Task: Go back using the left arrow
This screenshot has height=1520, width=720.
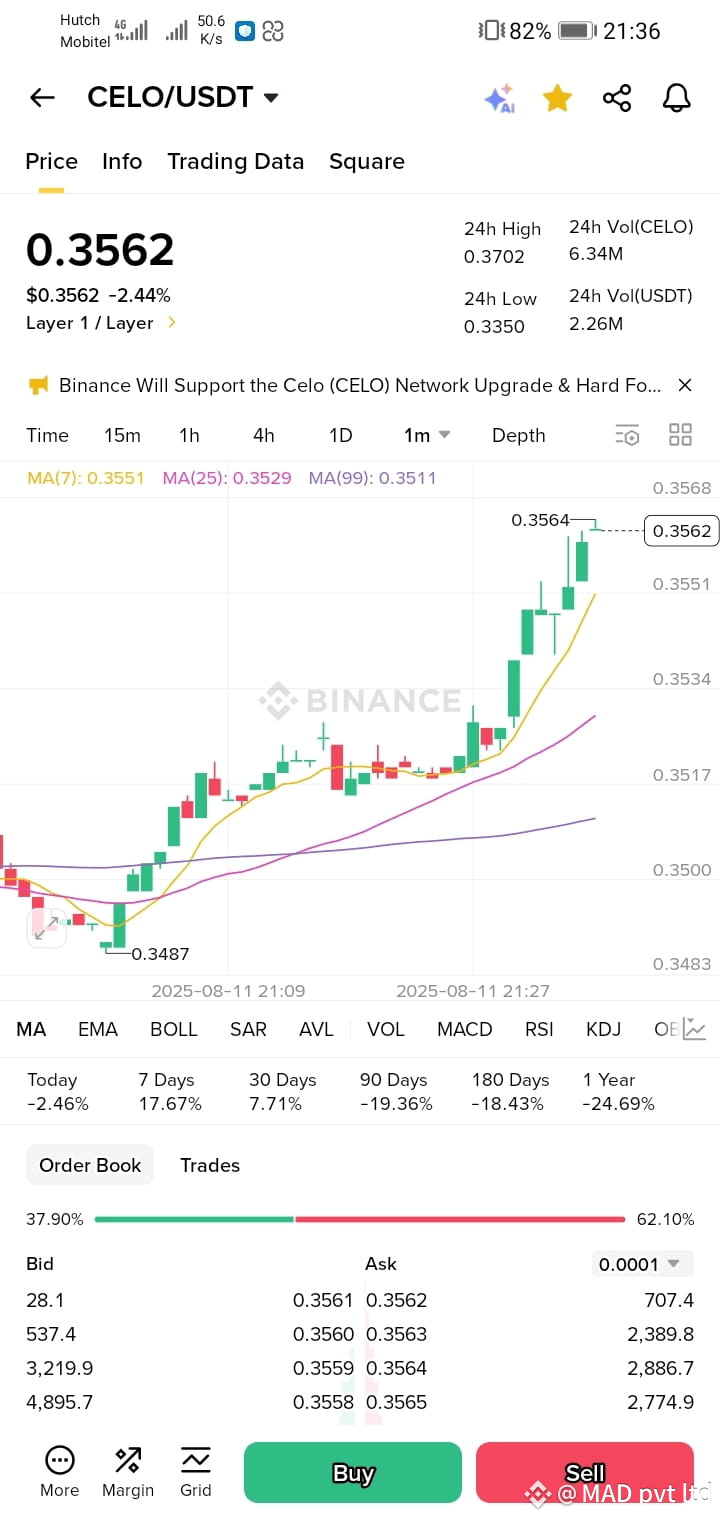Action: click(x=42, y=97)
